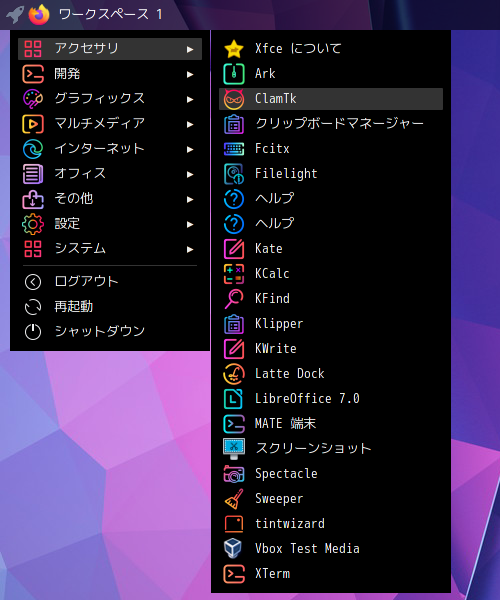Screen dimensions: 500x600
Task: Expand the アクセサリ submenu arrow
Action: (190, 49)
